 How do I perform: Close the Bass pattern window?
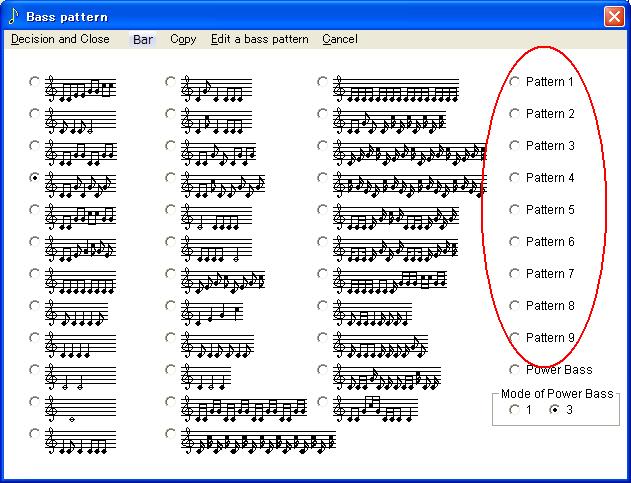[x=613, y=17]
